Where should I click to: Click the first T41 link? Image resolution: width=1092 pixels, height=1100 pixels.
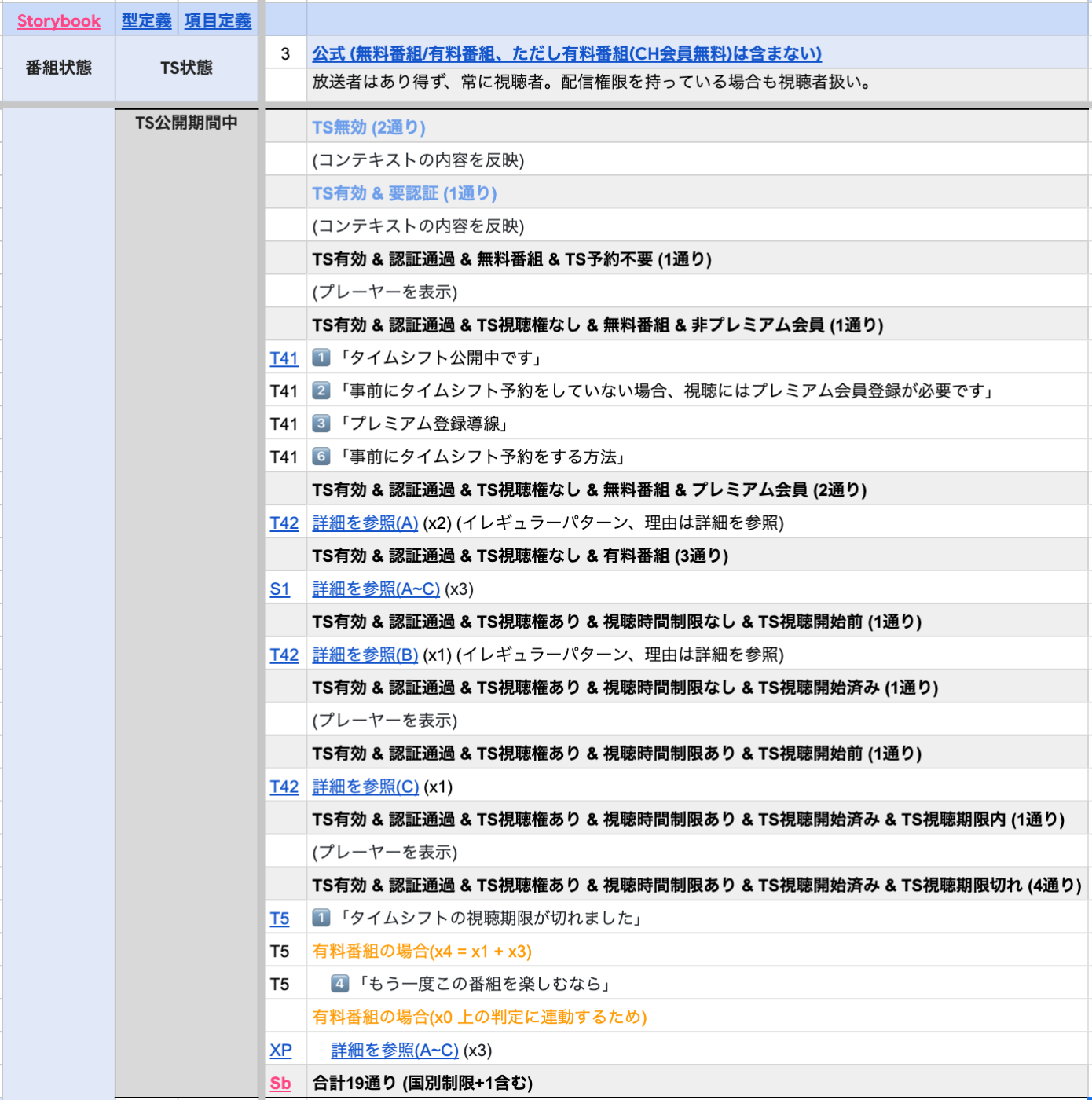(x=285, y=358)
